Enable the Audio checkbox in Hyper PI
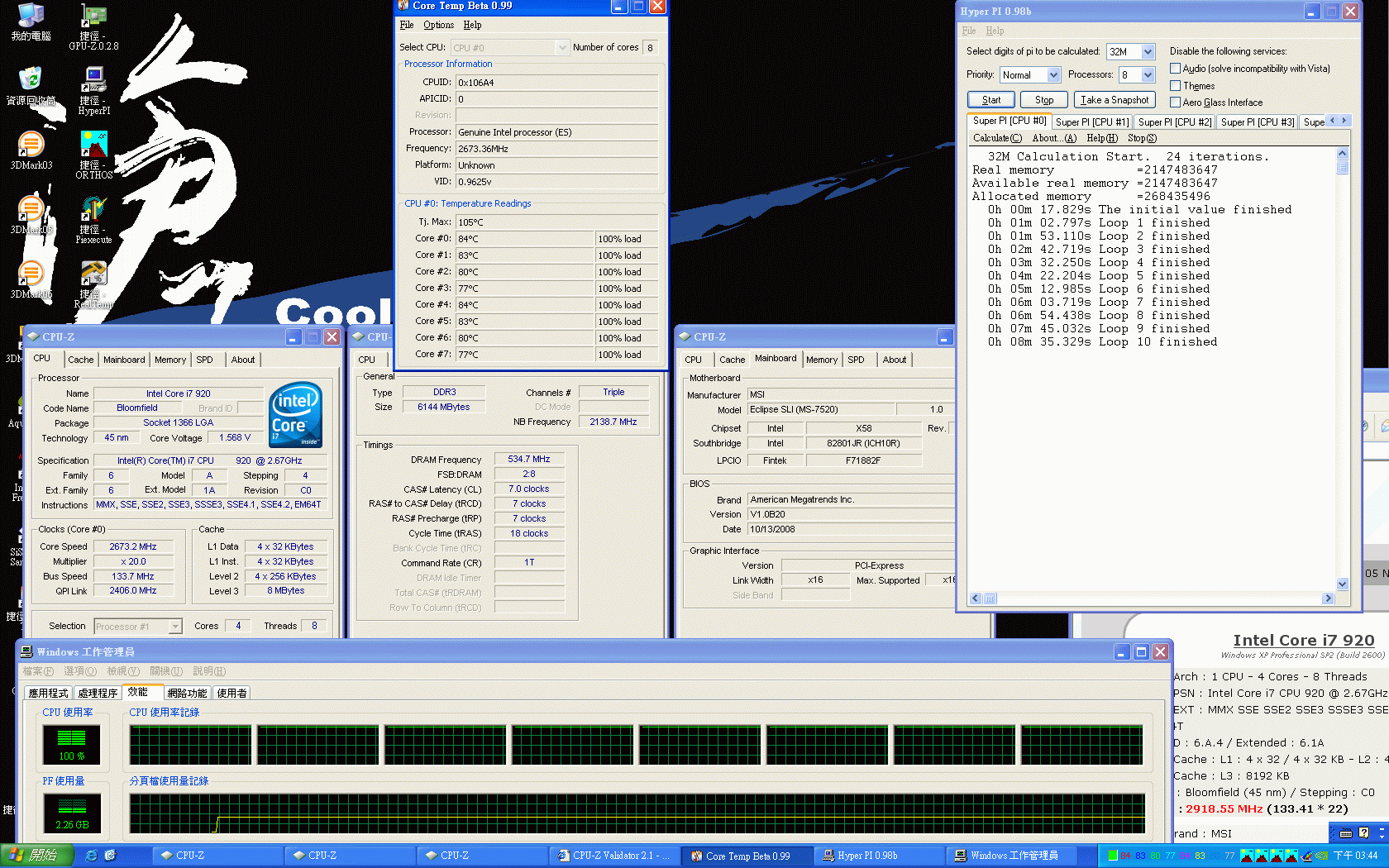 click(1175, 69)
